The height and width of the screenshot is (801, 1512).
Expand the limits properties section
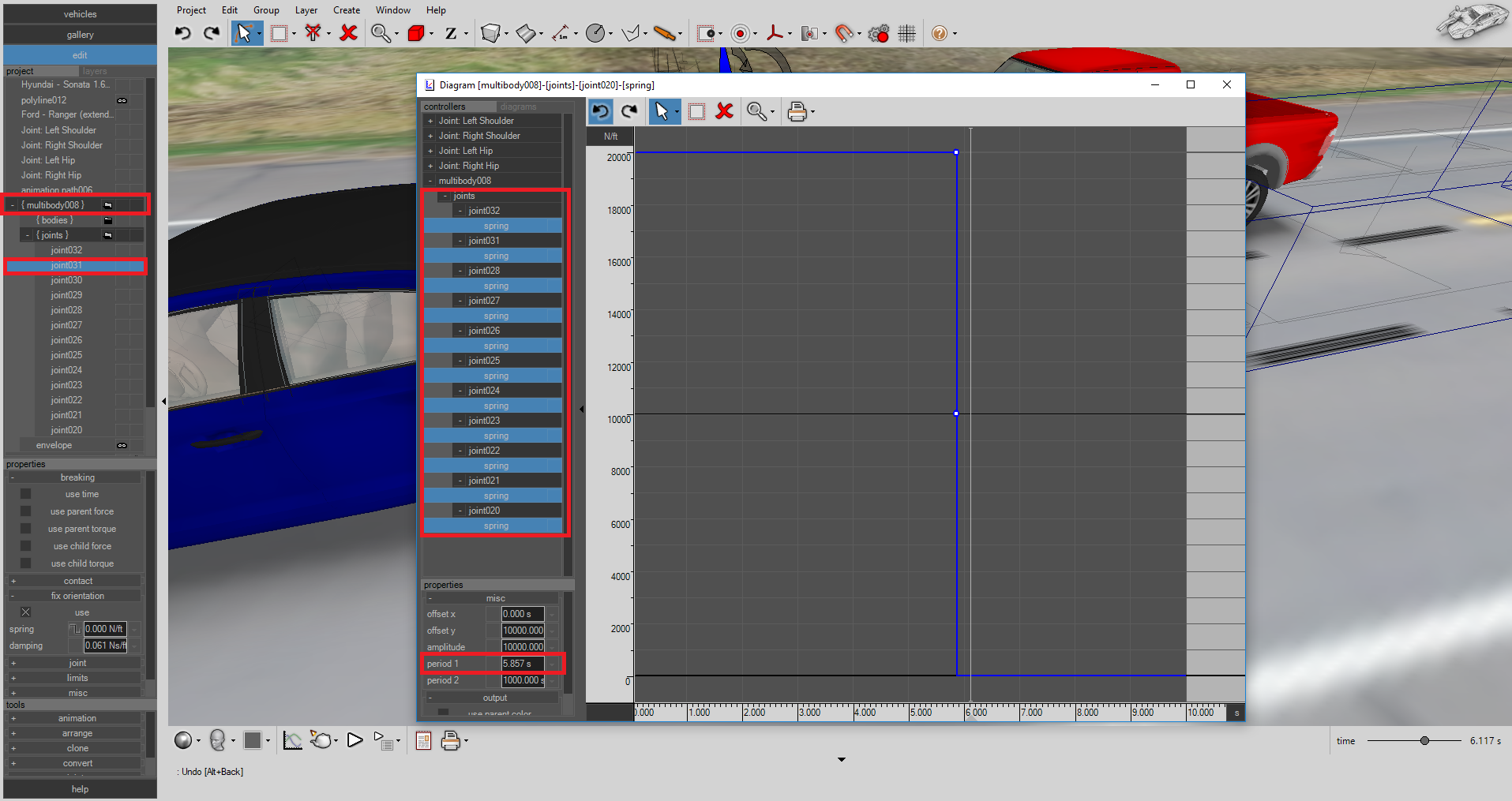coord(13,678)
